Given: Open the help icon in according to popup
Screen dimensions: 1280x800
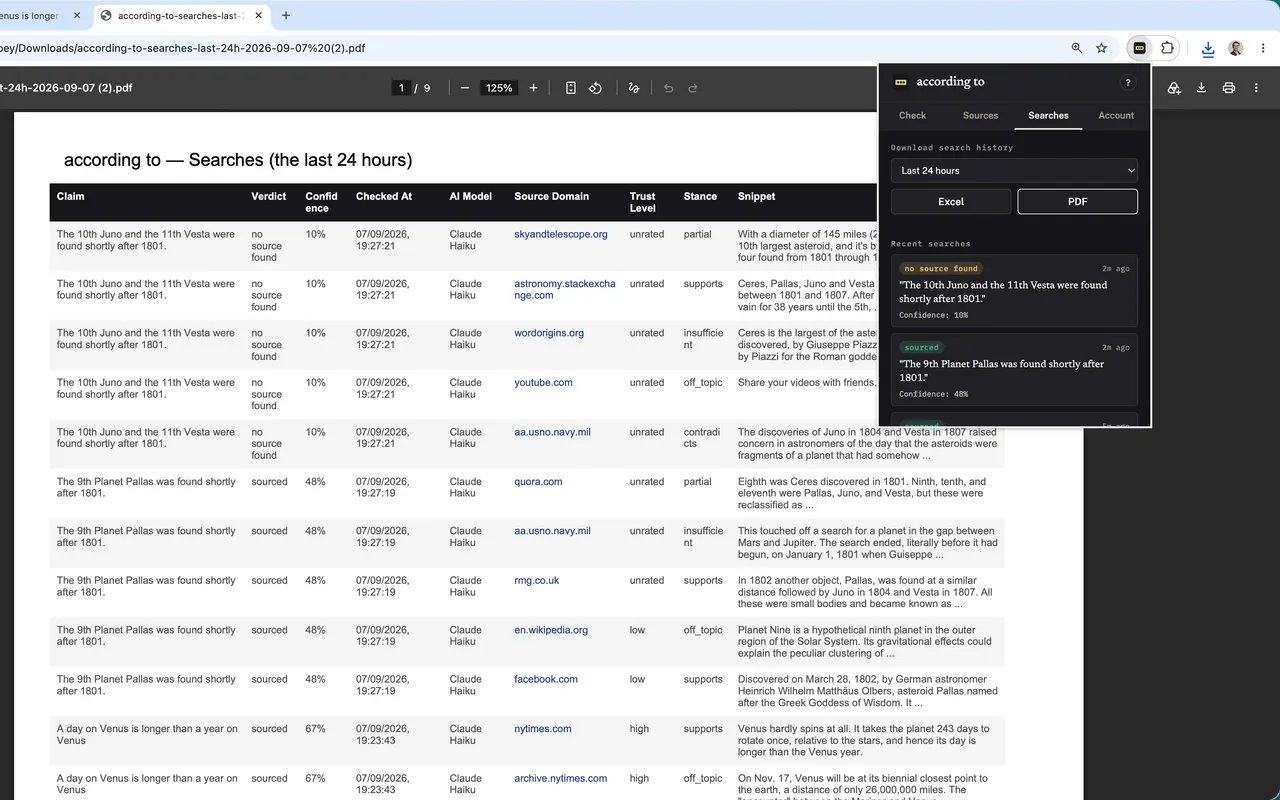Looking at the screenshot, I should 1128,83.
